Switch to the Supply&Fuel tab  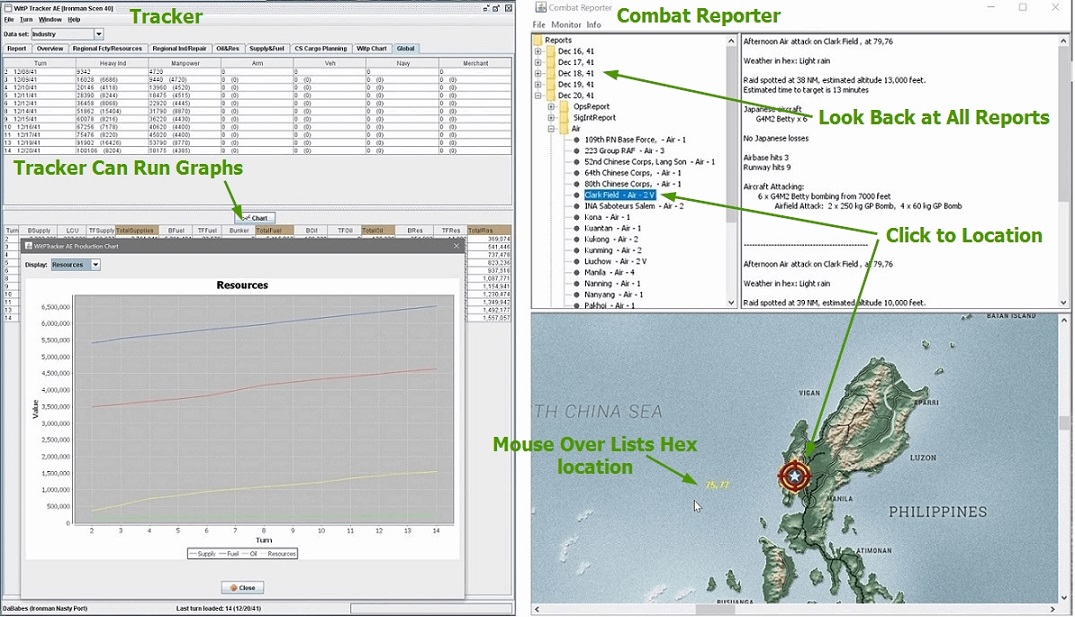pyautogui.click(x=267, y=49)
